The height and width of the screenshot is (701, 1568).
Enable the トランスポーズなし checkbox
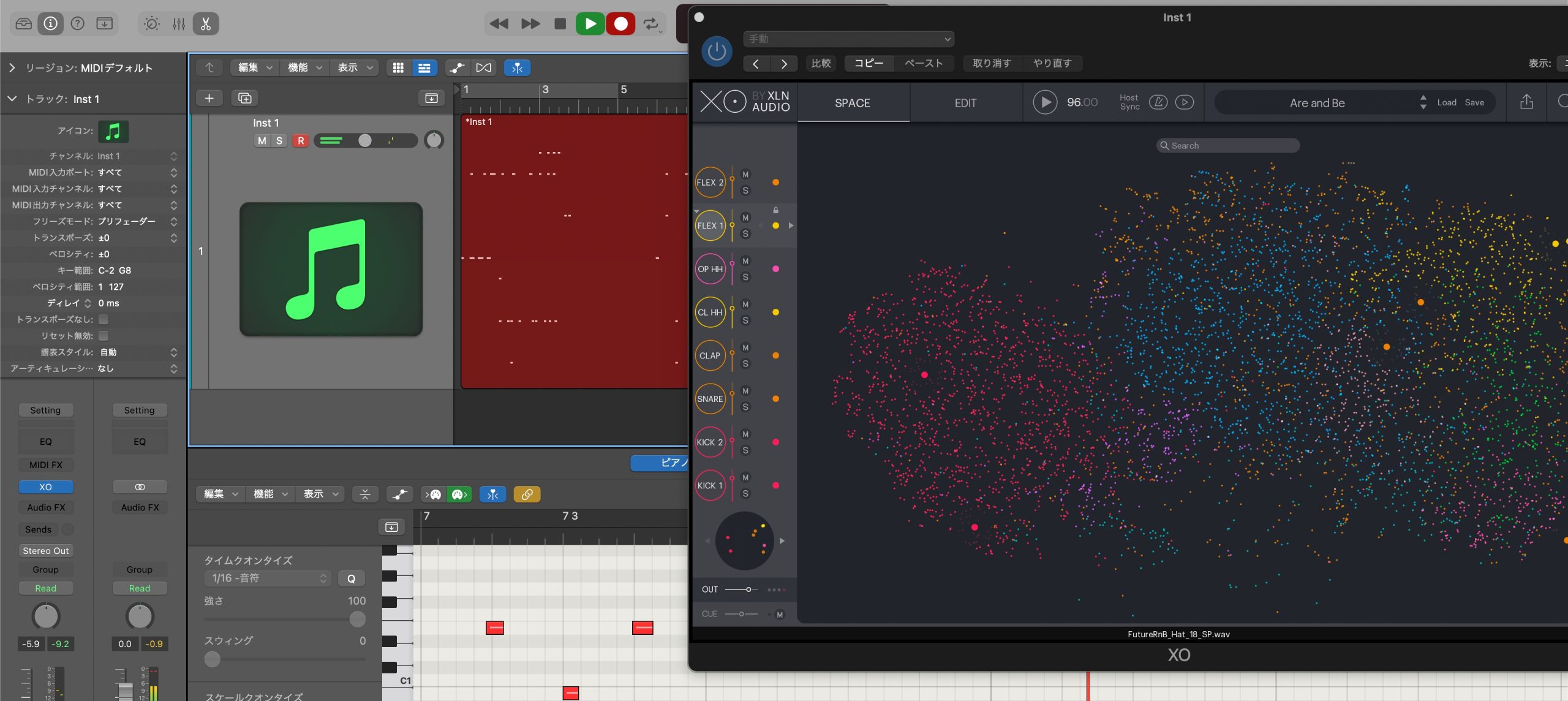coord(104,319)
